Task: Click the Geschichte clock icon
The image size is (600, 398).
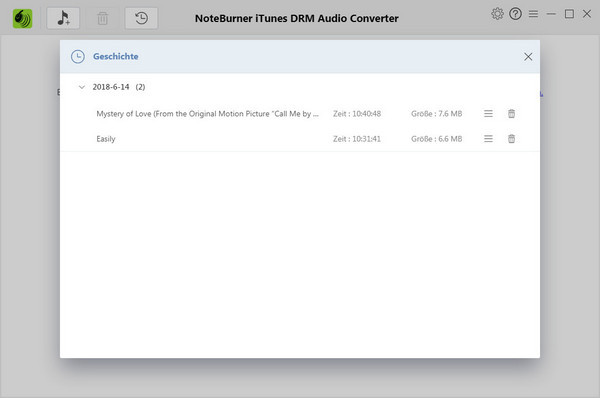Action: tap(78, 57)
